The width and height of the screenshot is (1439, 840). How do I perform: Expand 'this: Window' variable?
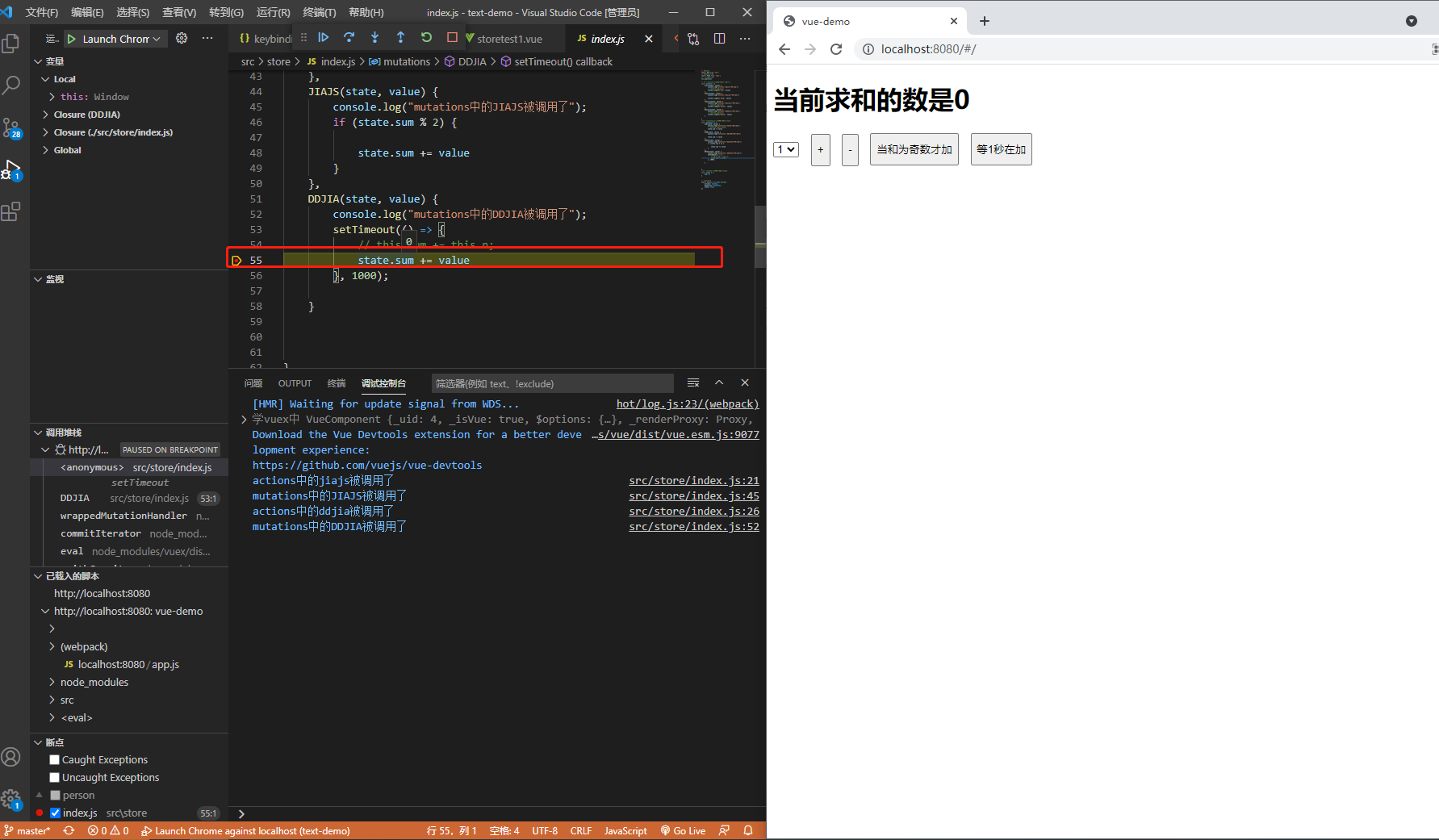click(x=52, y=97)
